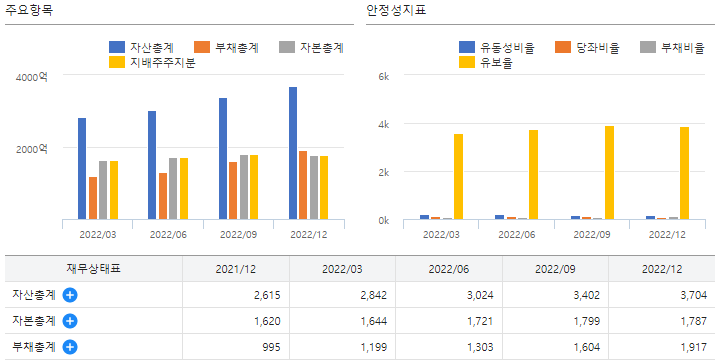Click the 당좌비율 legend label
The width and height of the screenshot is (715, 363).
point(598,47)
